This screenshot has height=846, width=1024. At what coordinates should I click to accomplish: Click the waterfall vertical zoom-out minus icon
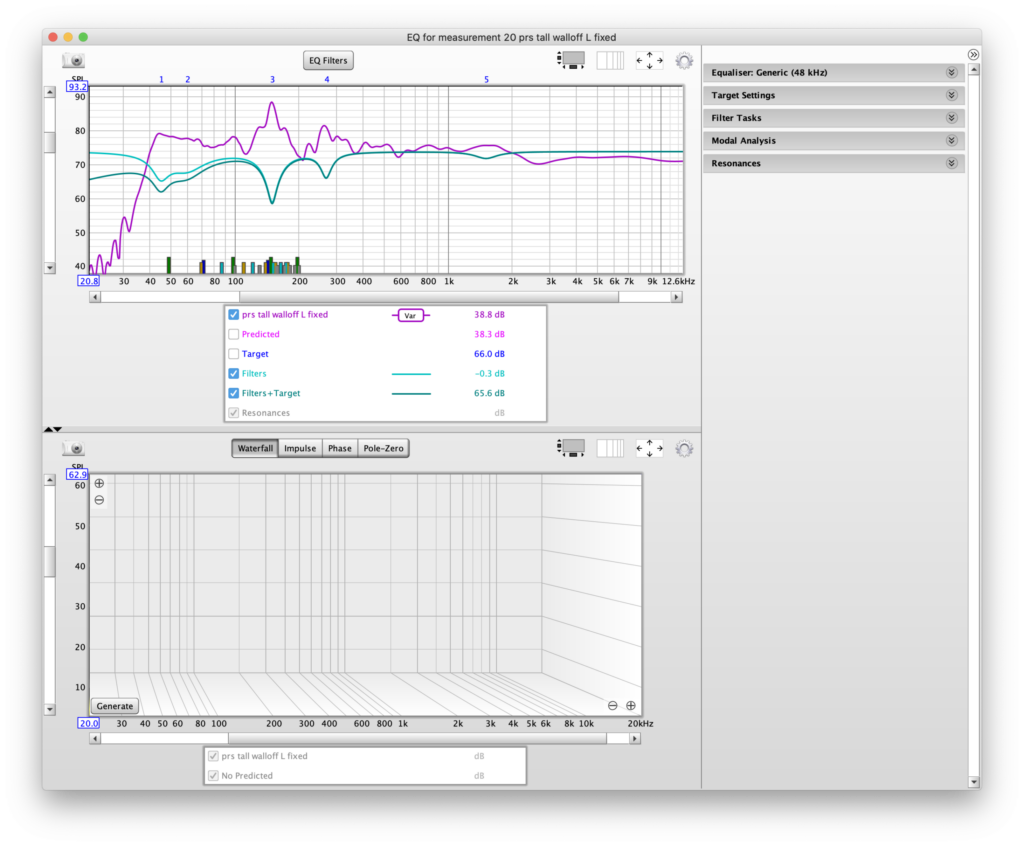pos(99,500)
